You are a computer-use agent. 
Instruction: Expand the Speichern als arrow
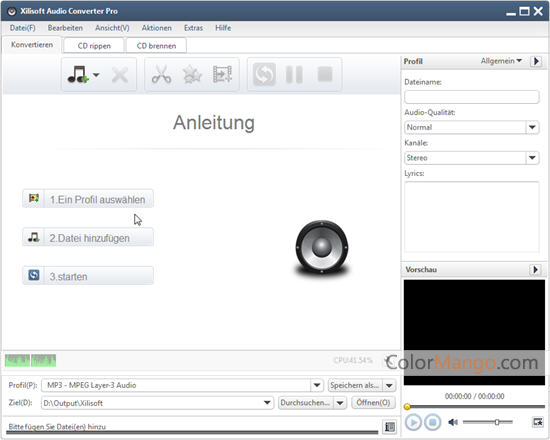point(389,385)
